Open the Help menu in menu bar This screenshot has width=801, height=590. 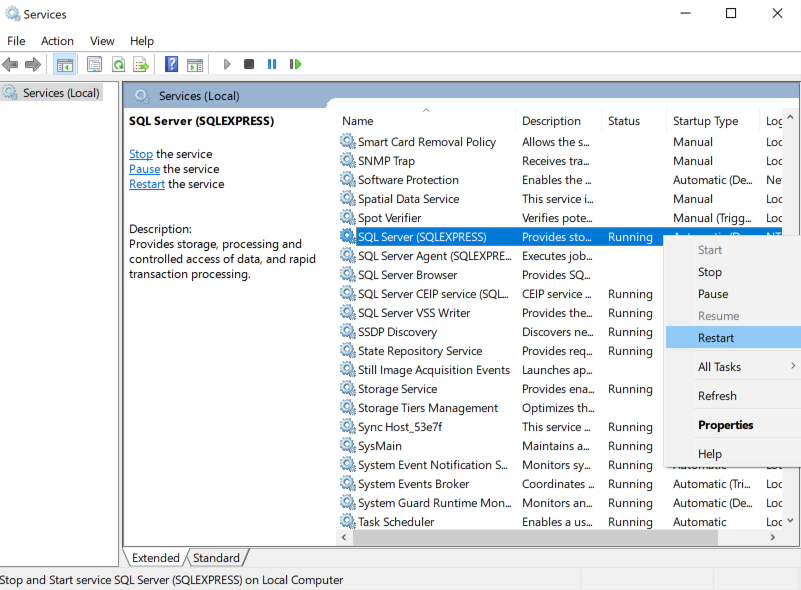click(142, 41)
